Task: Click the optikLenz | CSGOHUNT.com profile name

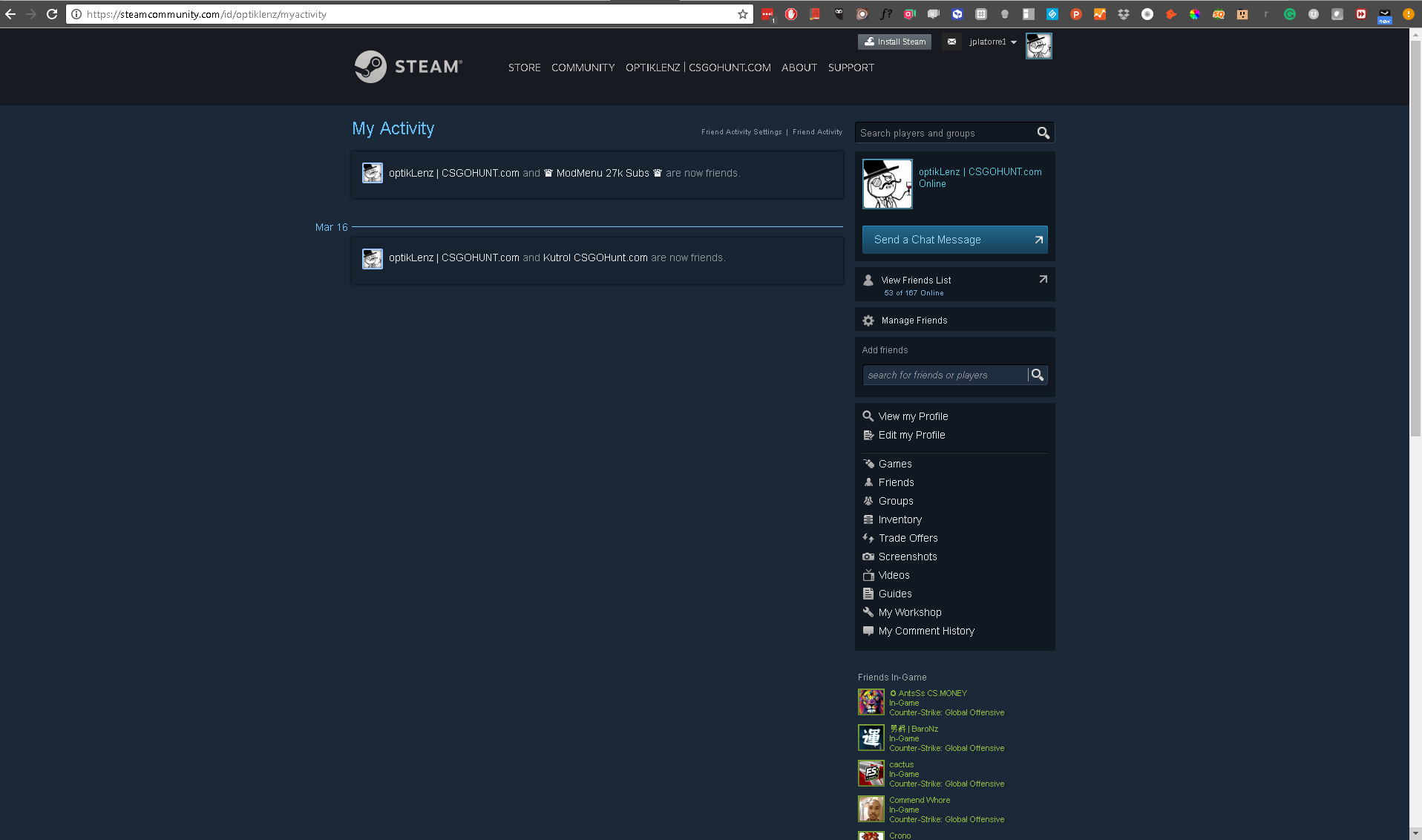Action: (x=980, y=171)
